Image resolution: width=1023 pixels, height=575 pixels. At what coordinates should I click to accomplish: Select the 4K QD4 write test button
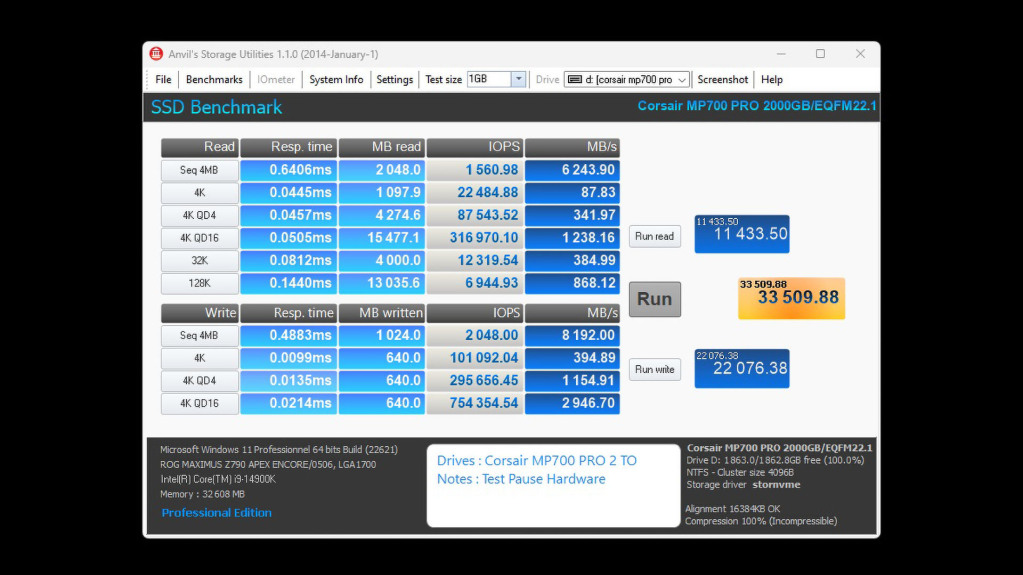(x=200, y=381)
